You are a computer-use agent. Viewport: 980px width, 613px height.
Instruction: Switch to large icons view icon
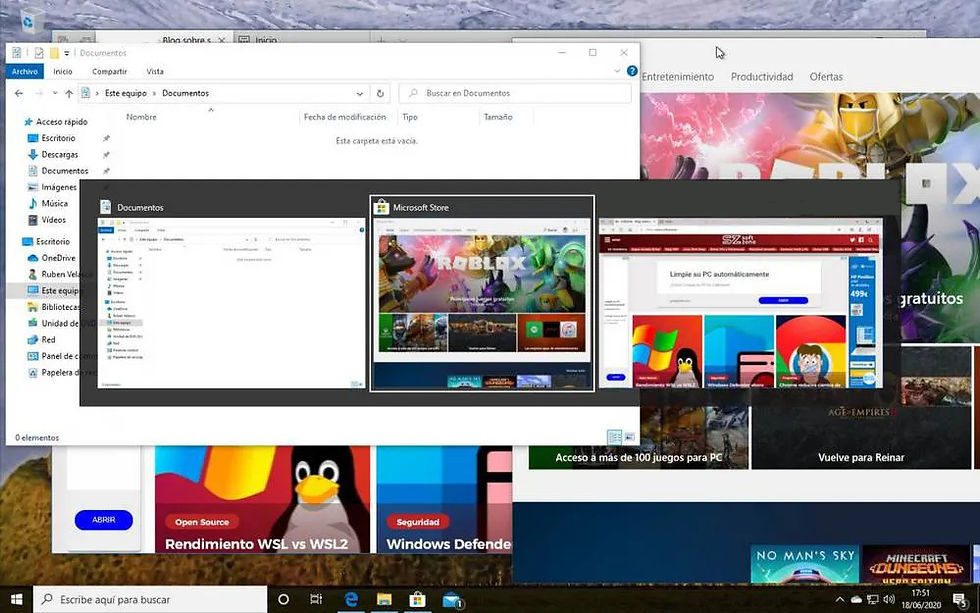629,437
